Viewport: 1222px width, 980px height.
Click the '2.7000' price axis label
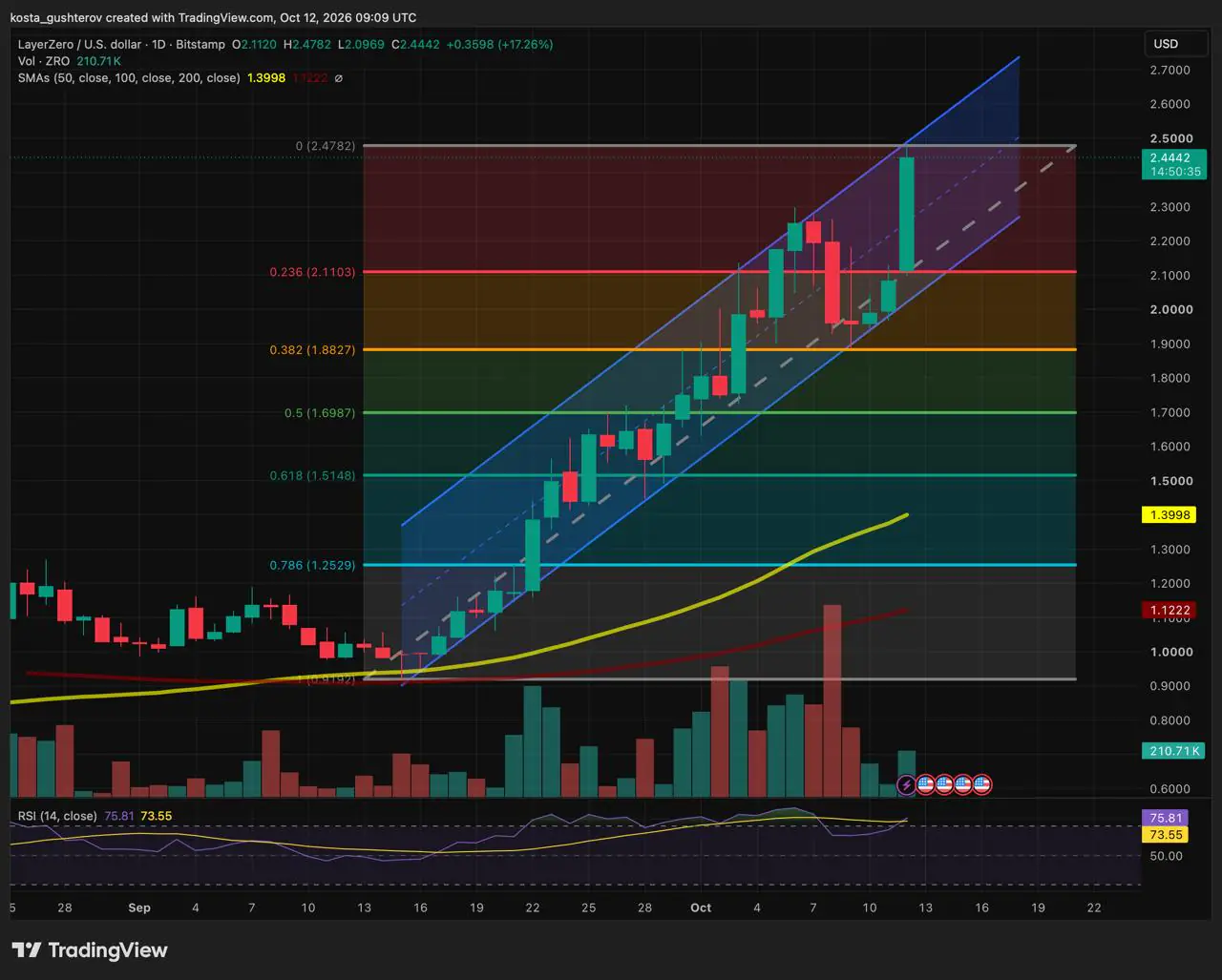coord(1169,71)
